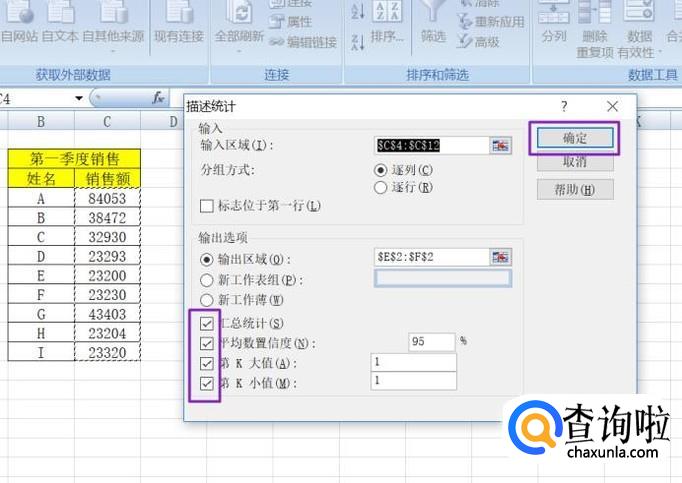Click the 销售额 header cell
The image size is (682, 483).
108,178
